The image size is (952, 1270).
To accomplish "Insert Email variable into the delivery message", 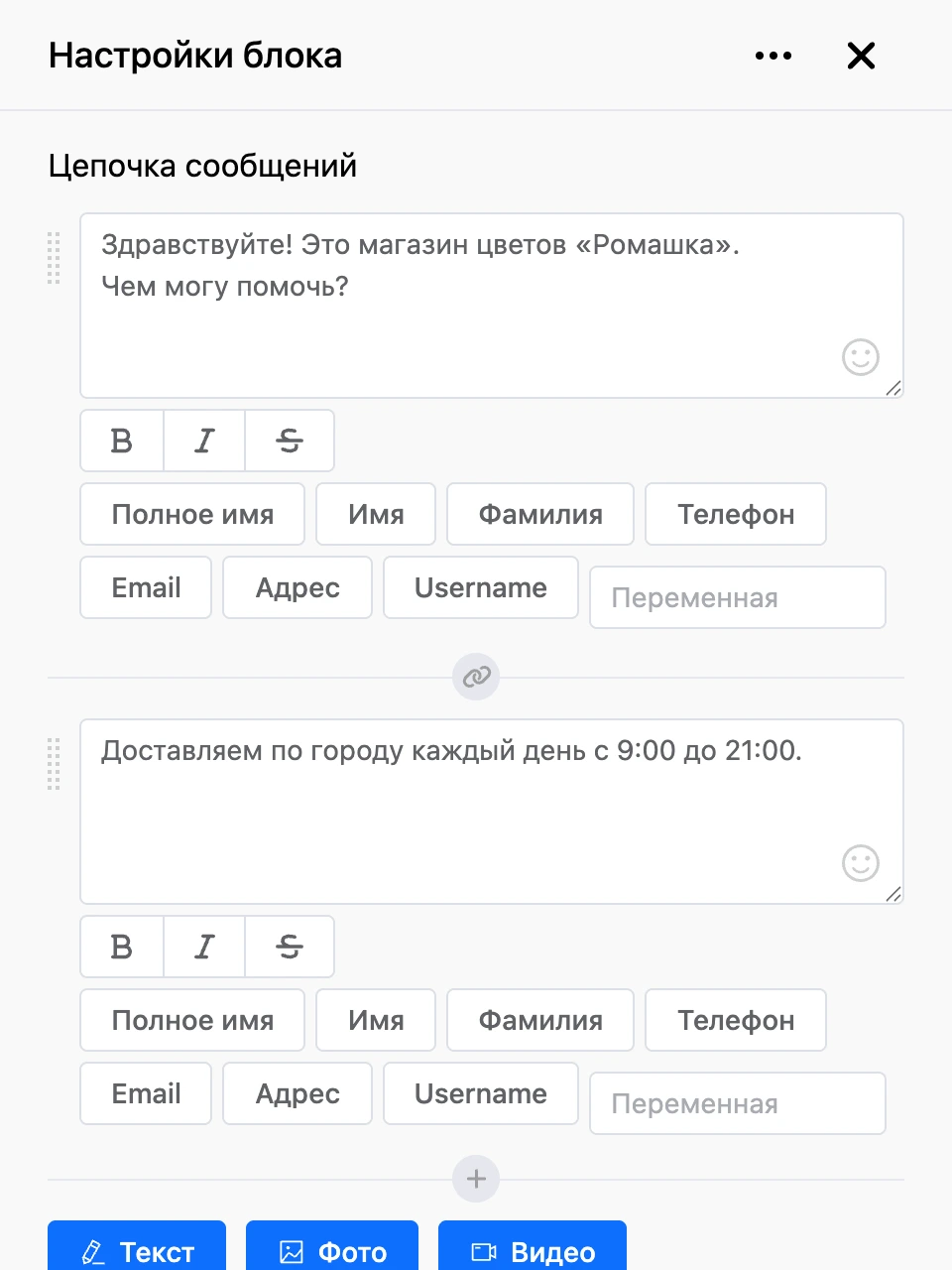I will coord(146,1093).
